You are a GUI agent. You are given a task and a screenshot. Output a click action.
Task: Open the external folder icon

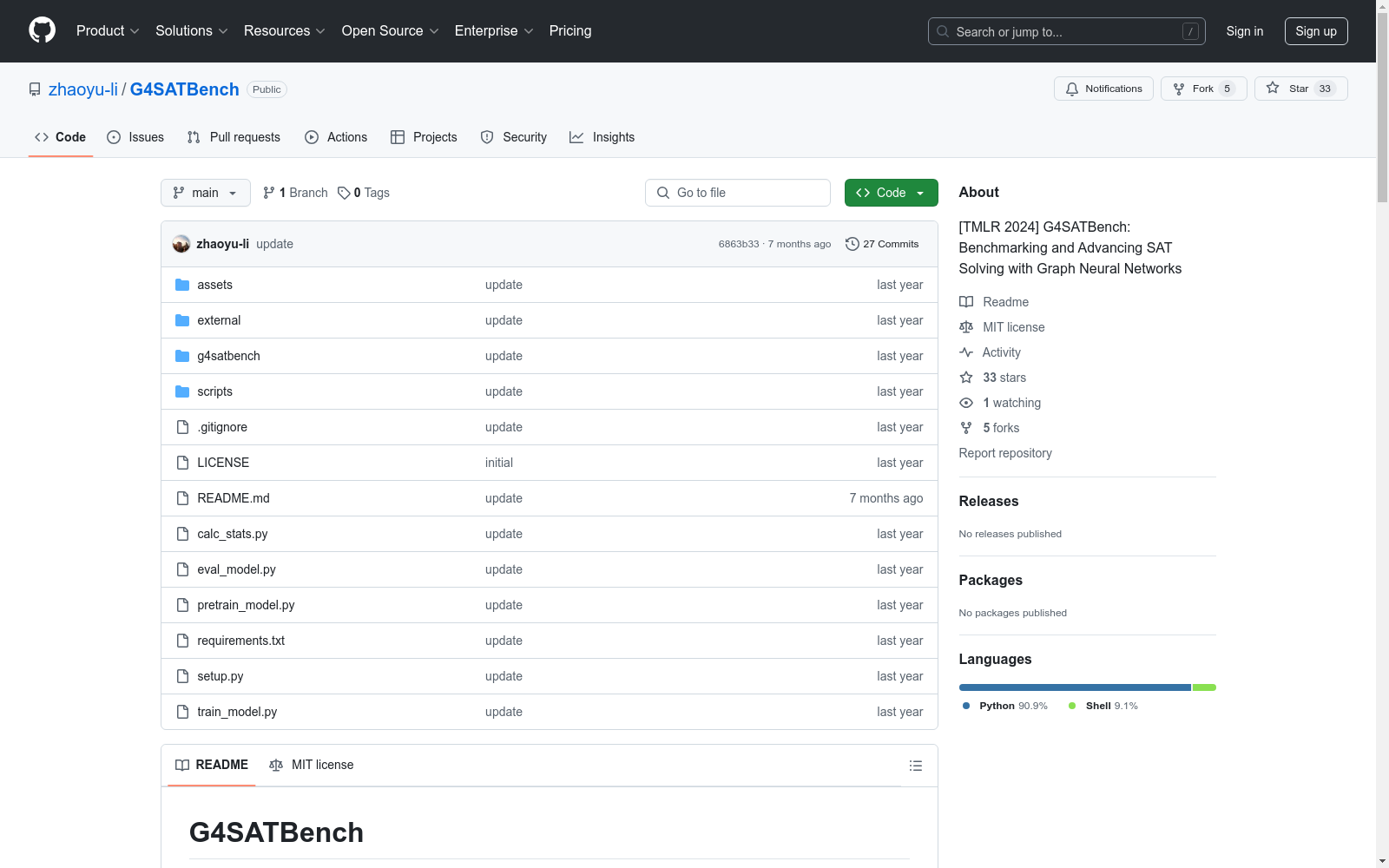[182, 320]
